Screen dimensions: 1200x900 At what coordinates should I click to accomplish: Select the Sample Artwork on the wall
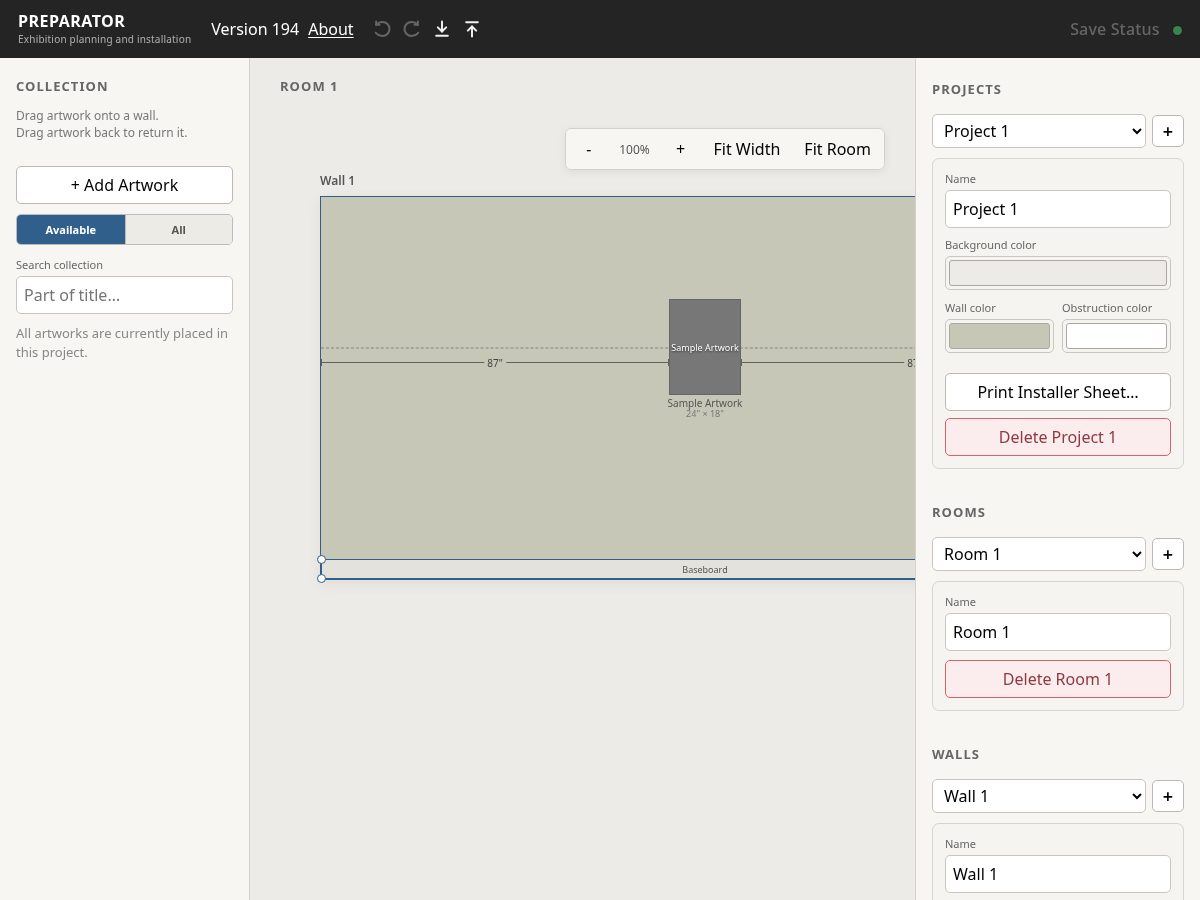click(705, 347)
